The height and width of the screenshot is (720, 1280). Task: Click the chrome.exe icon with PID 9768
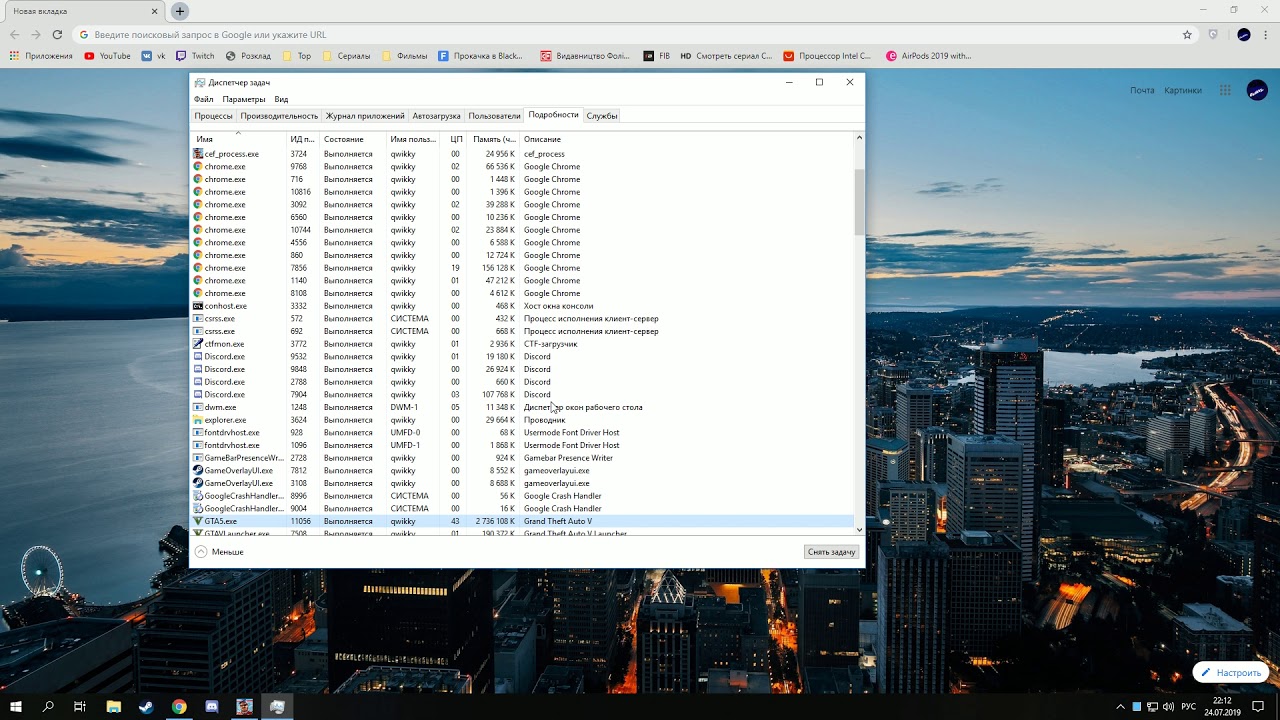click(198, 167)
